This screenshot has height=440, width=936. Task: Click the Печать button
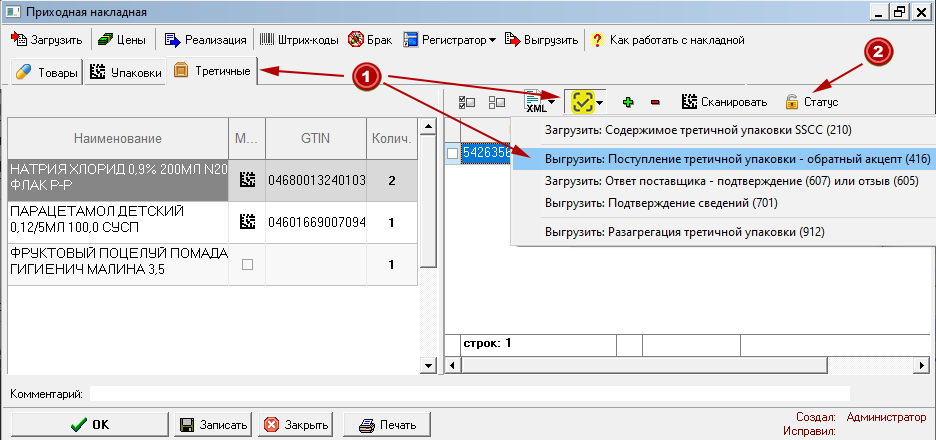(387, 425)
